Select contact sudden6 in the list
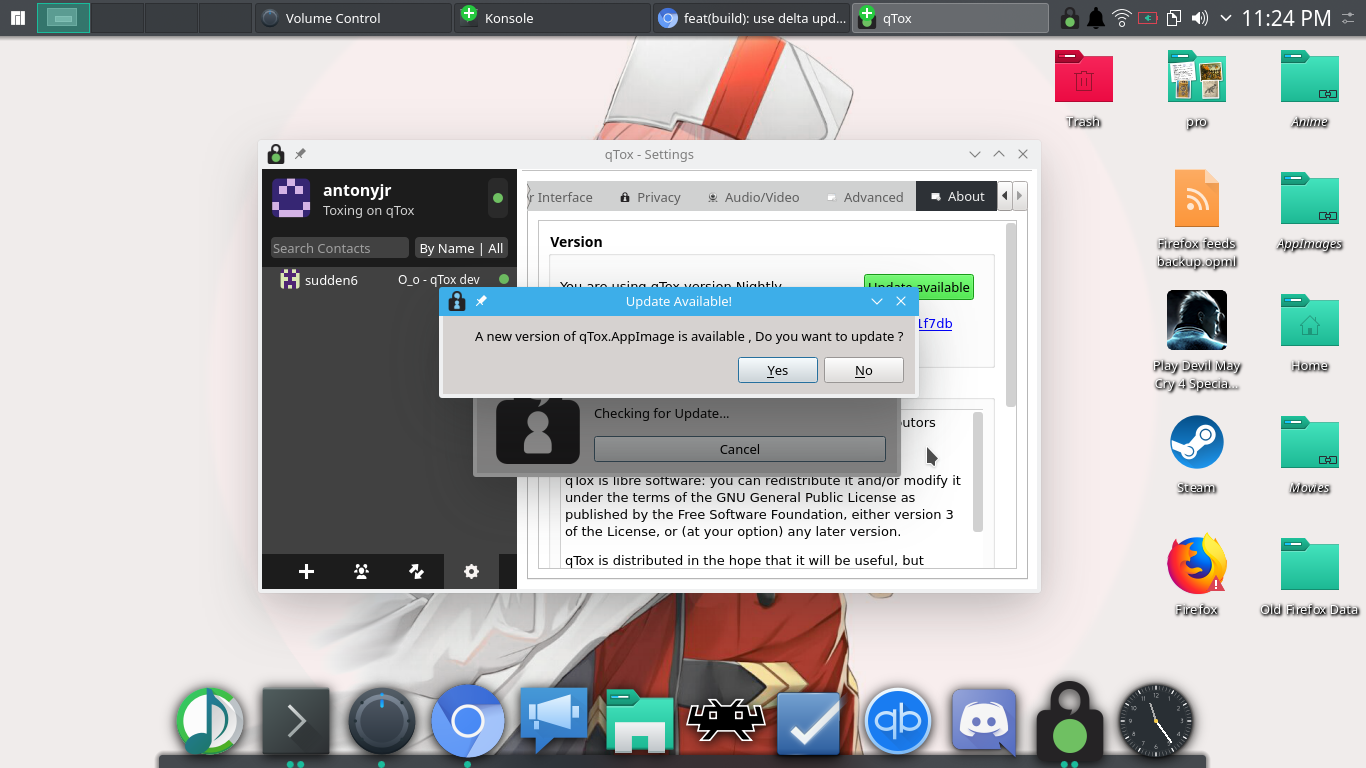Viewport: 1366px width, 768px height. coord(389,280)
